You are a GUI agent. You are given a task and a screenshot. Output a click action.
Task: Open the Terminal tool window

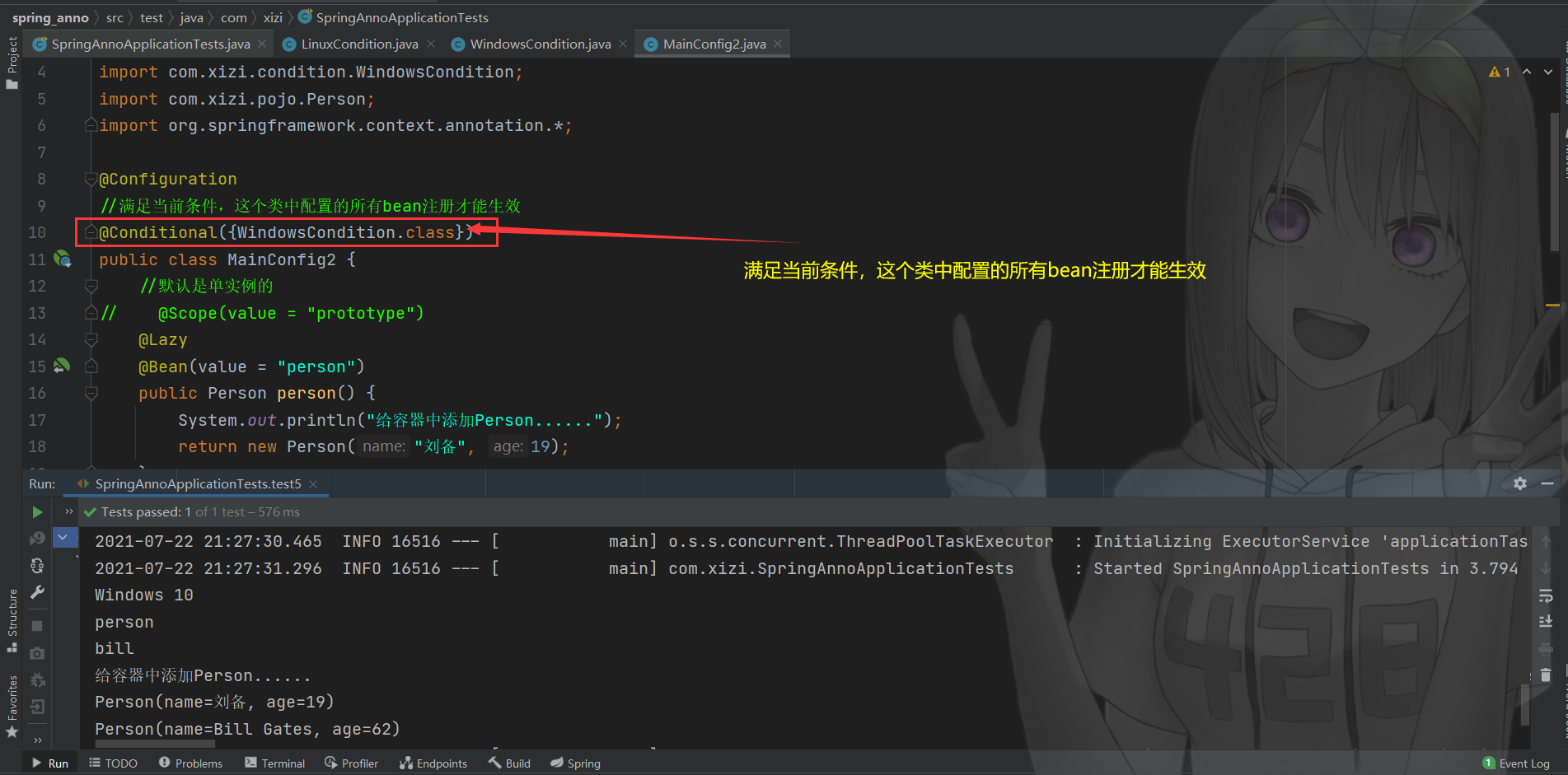(x=275, y=763)
